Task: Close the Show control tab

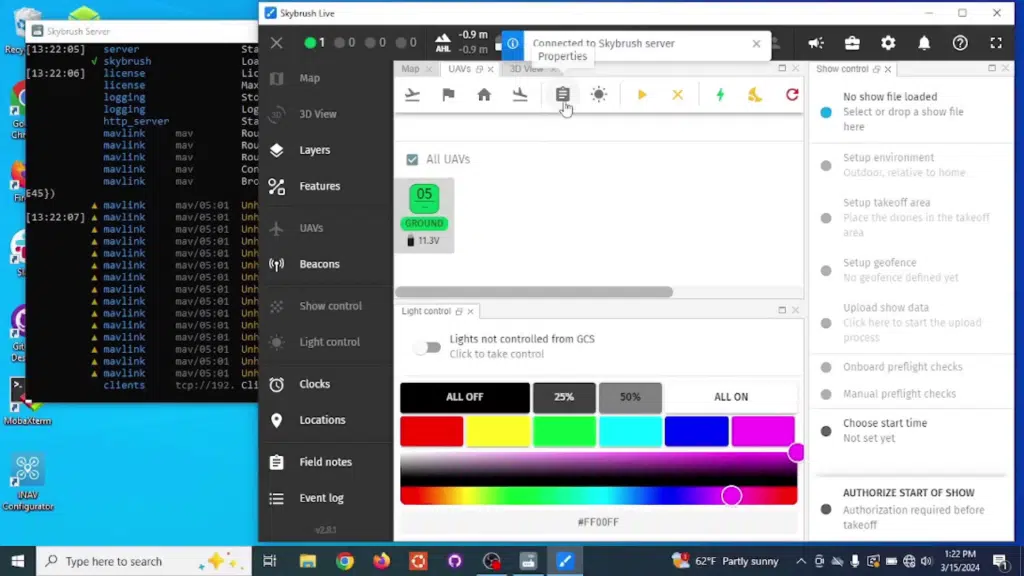Action: (x=888, y=69)
